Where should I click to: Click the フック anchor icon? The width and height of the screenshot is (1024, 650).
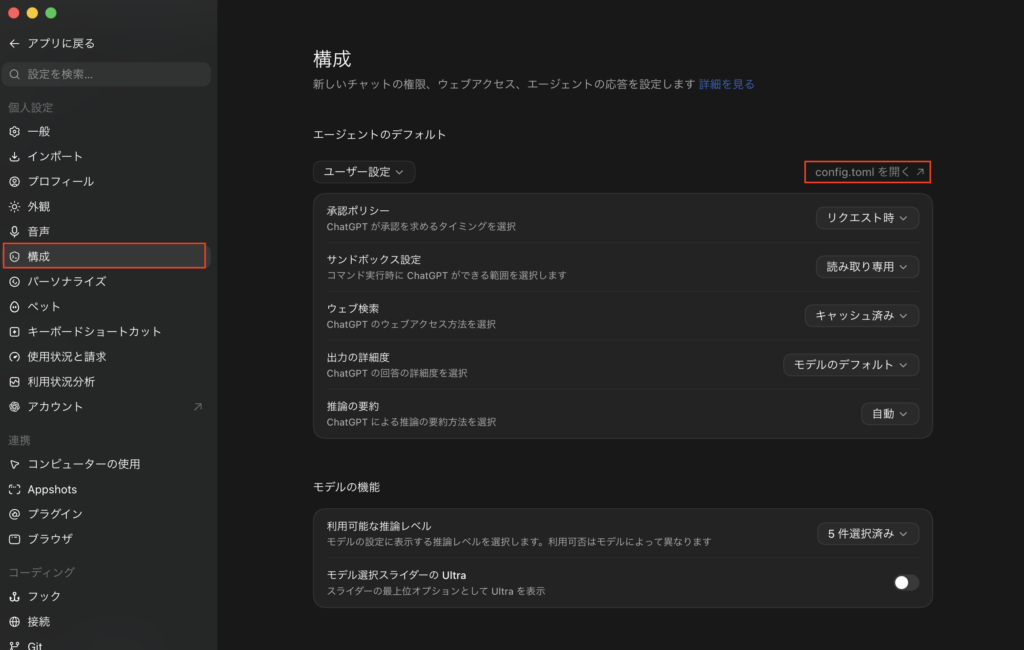(14, 596)
